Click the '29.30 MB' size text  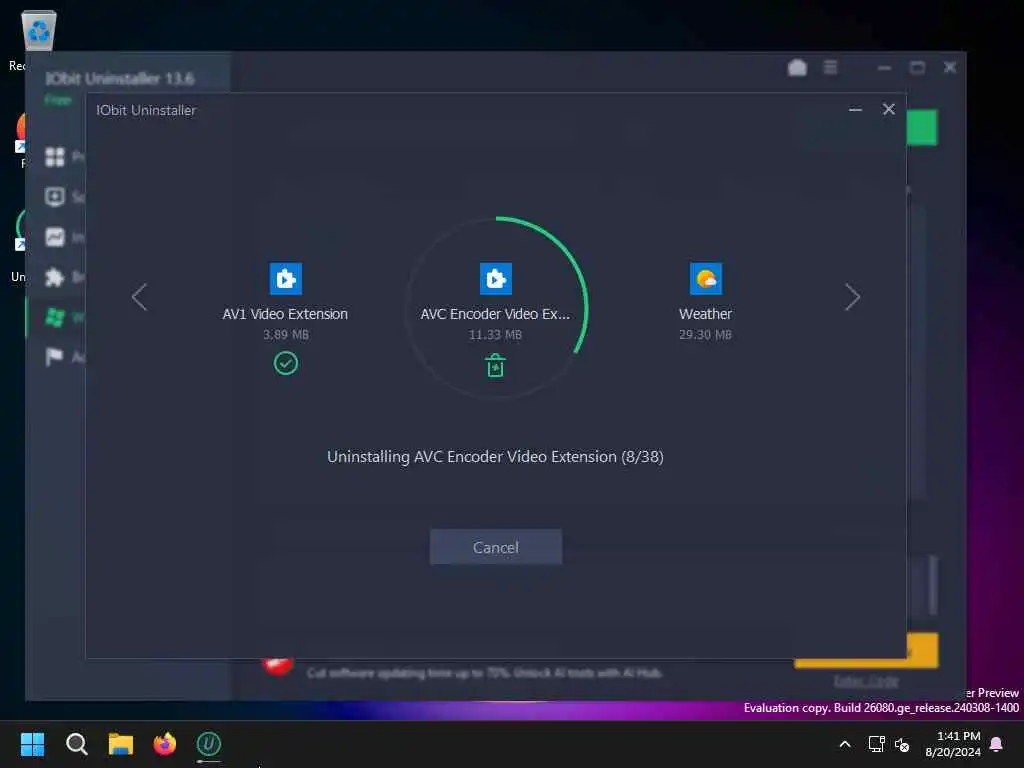(x=705, y=335)
